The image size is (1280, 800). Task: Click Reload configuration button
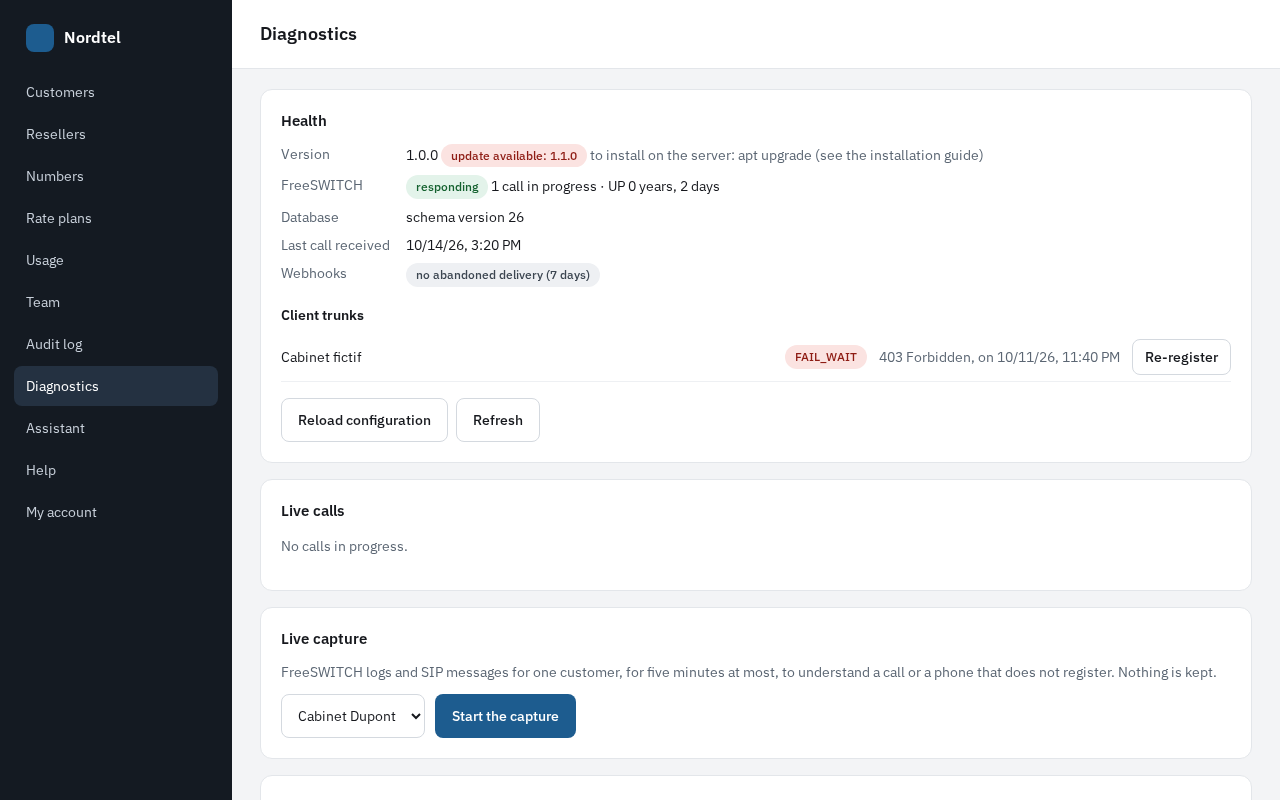(364, 420)
